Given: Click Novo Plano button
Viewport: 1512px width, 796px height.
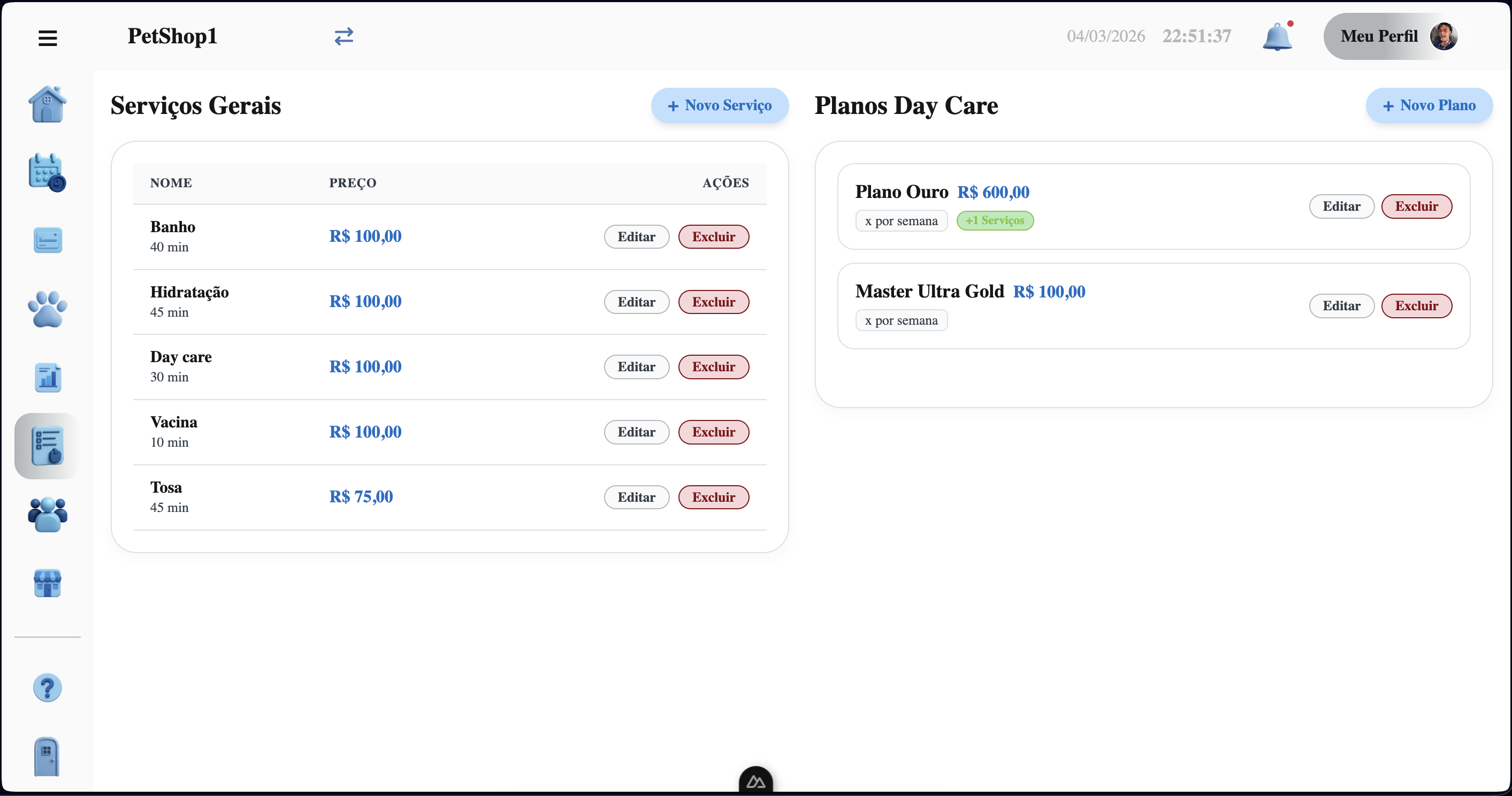Looking at the screenshot, I should [x=1429, y=106].
